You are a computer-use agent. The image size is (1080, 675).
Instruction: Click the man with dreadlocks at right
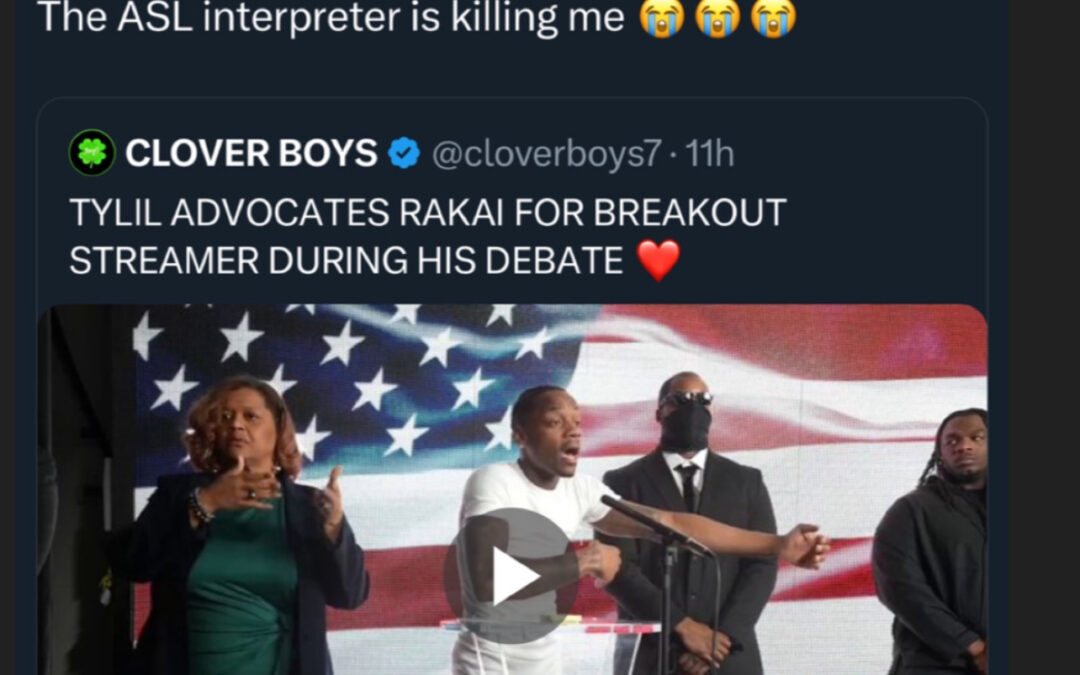point(933,544)
